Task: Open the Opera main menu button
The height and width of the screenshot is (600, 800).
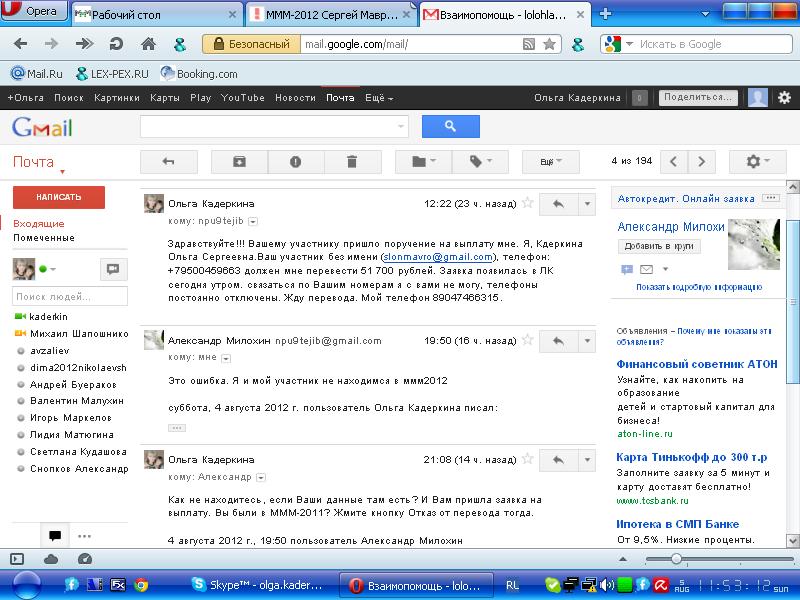Action: point(34,10)
